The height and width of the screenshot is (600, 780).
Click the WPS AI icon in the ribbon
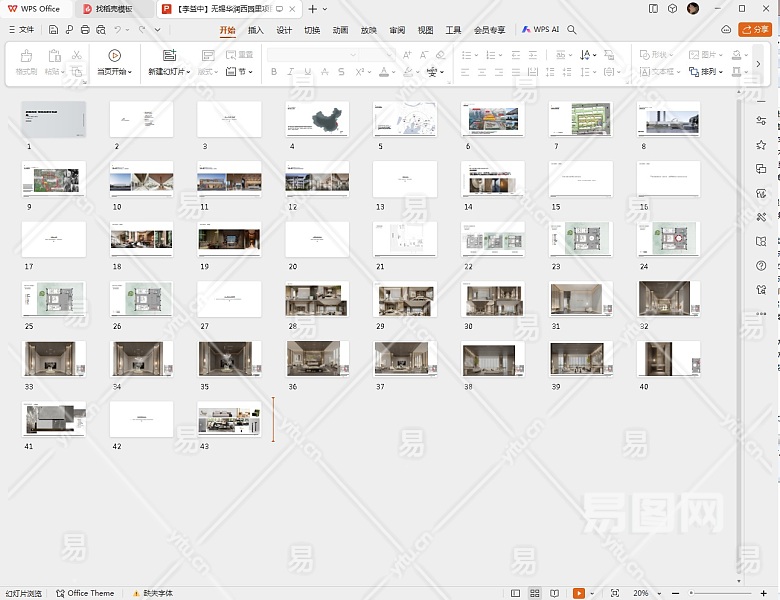[527, 30]
